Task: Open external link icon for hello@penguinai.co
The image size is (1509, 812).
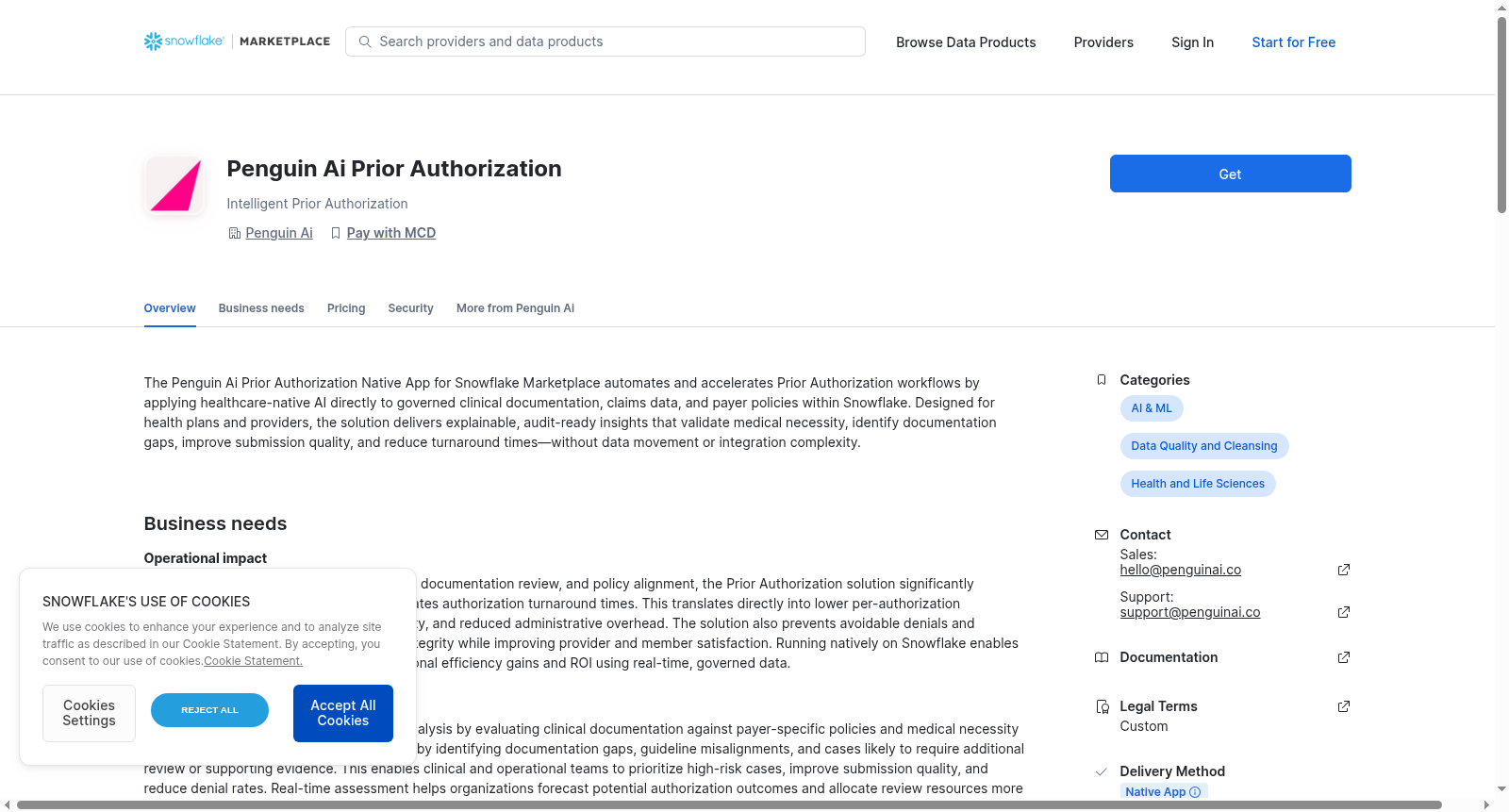Action: (x=1344, y=570)
